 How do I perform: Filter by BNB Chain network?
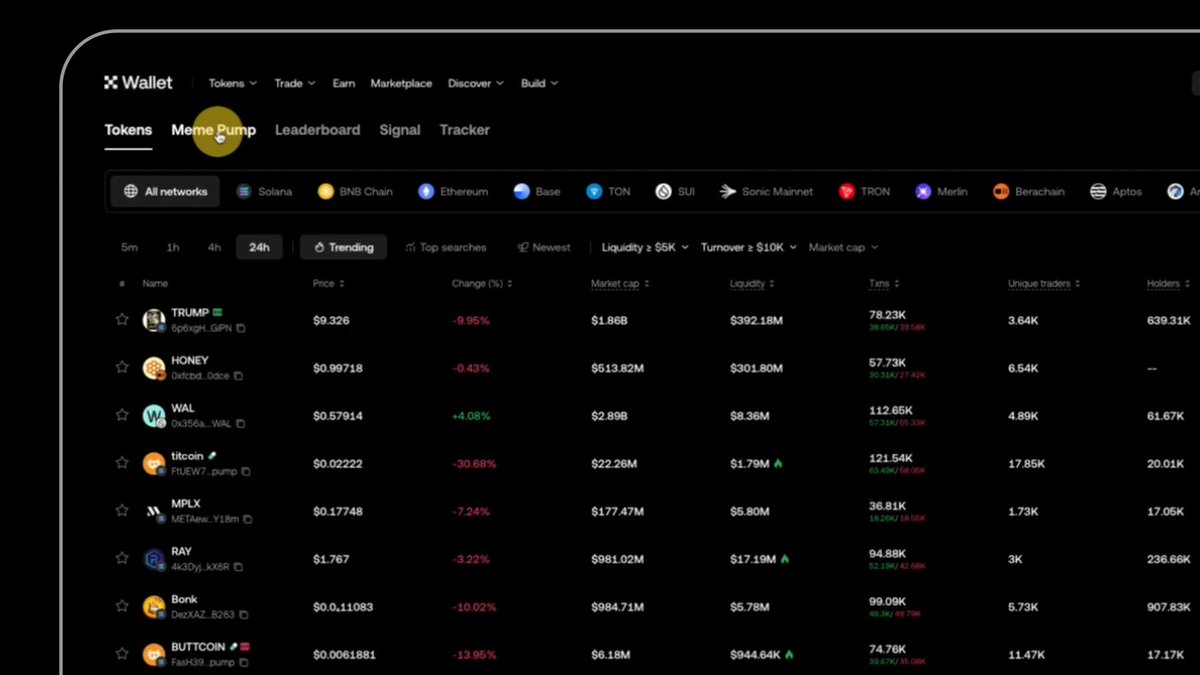click(355, 191)
